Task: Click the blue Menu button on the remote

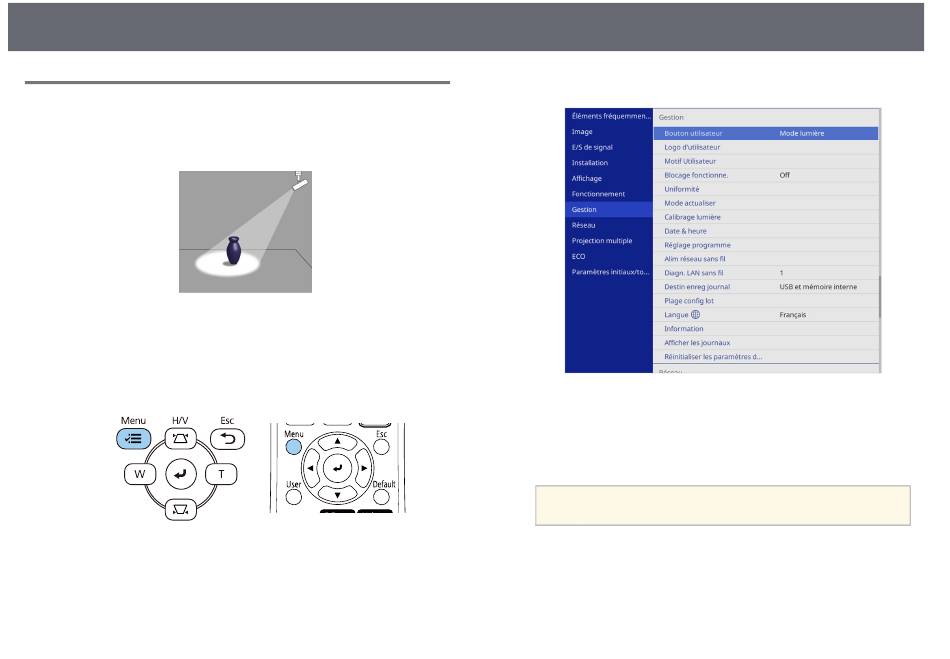Action: pos(293,447)
